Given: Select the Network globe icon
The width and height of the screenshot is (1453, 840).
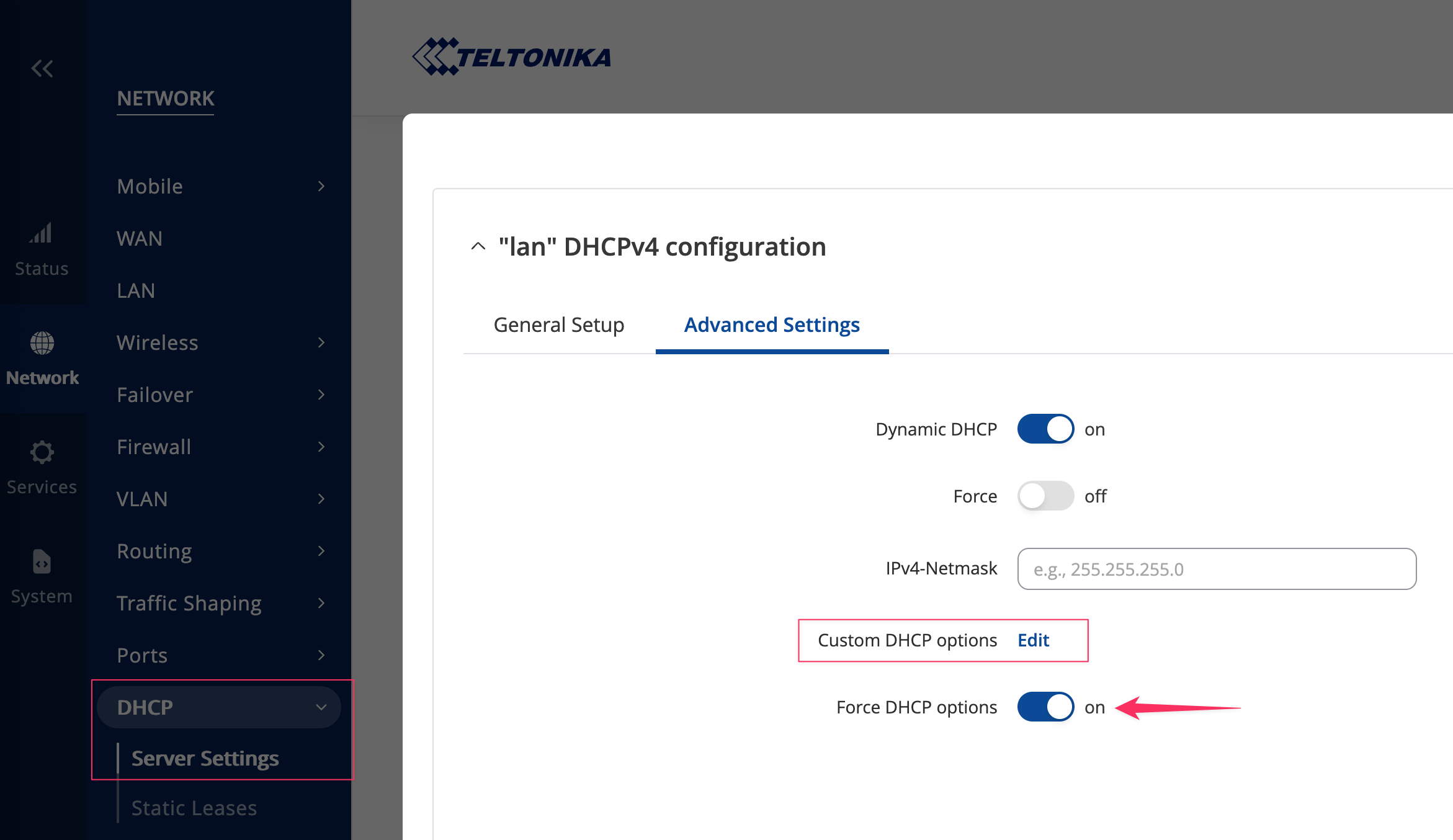Looking at the screenshot, I should [42, 343].
